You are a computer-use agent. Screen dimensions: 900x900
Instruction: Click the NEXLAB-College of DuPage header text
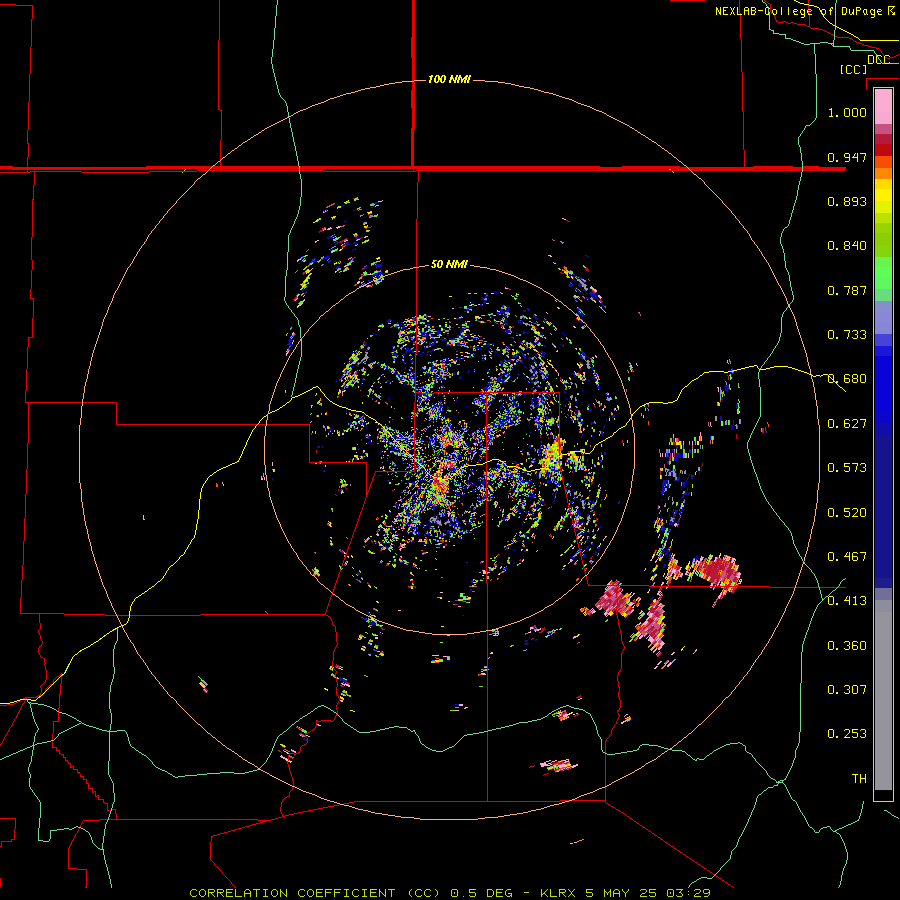[805, 11]
